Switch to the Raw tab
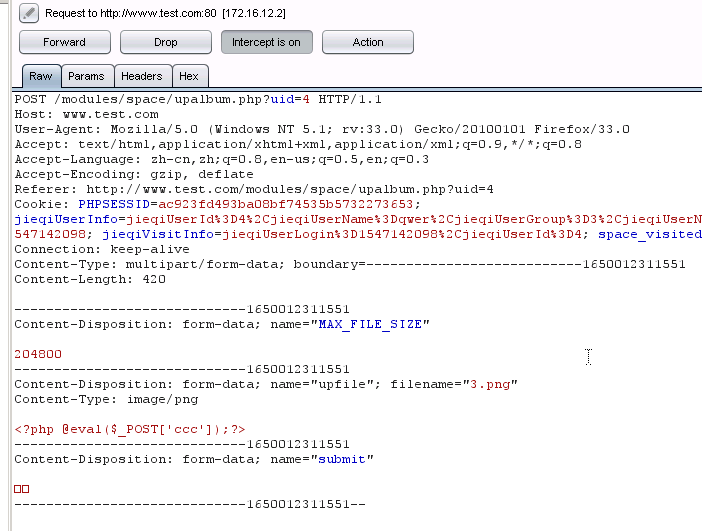702x531 pixels. [41, 76]
